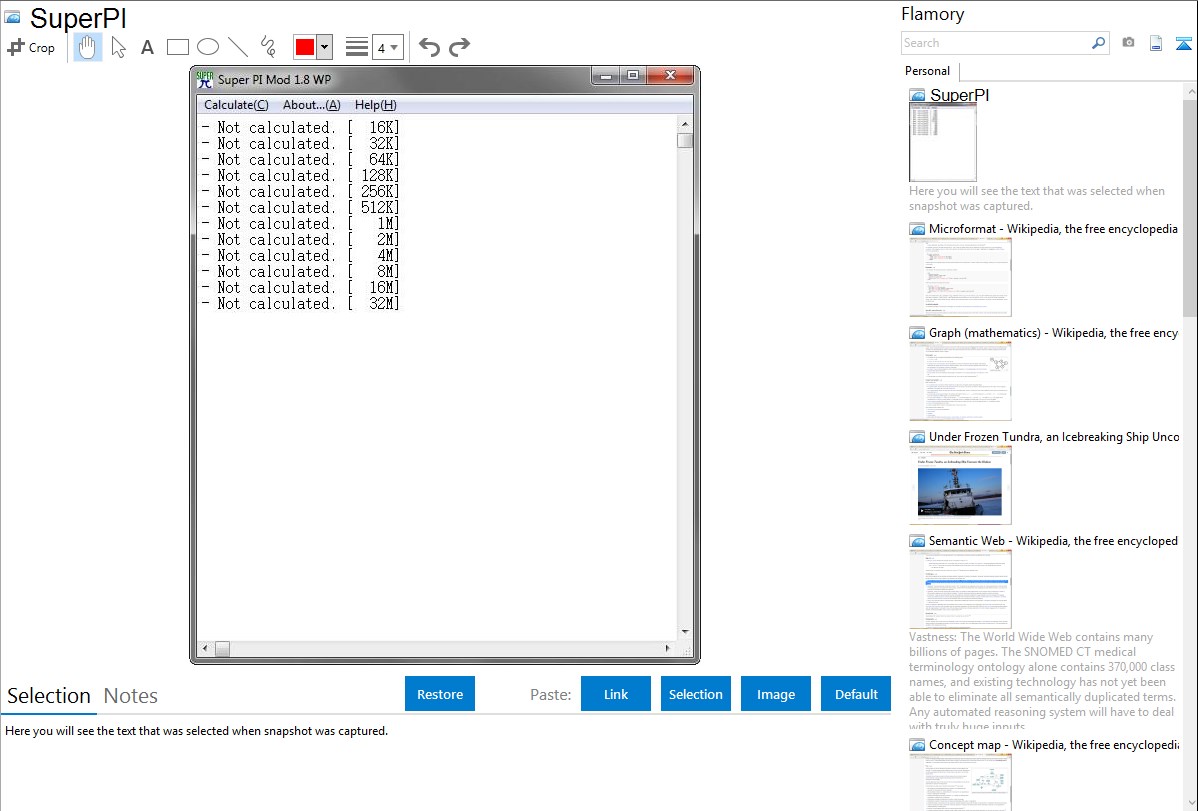Screen dimensions: 1198x811
Task: Click the Paste Image button
Action: tap(775, 694)
